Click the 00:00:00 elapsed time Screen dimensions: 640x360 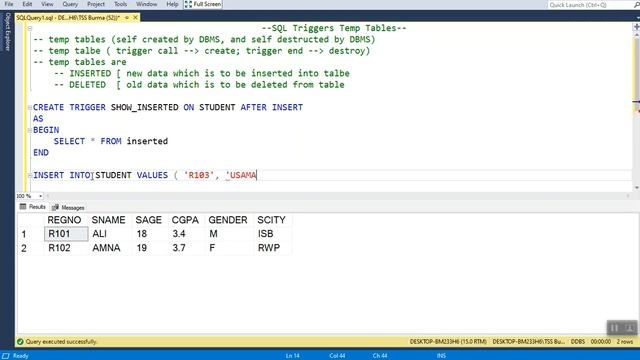(x=600, y=342)
